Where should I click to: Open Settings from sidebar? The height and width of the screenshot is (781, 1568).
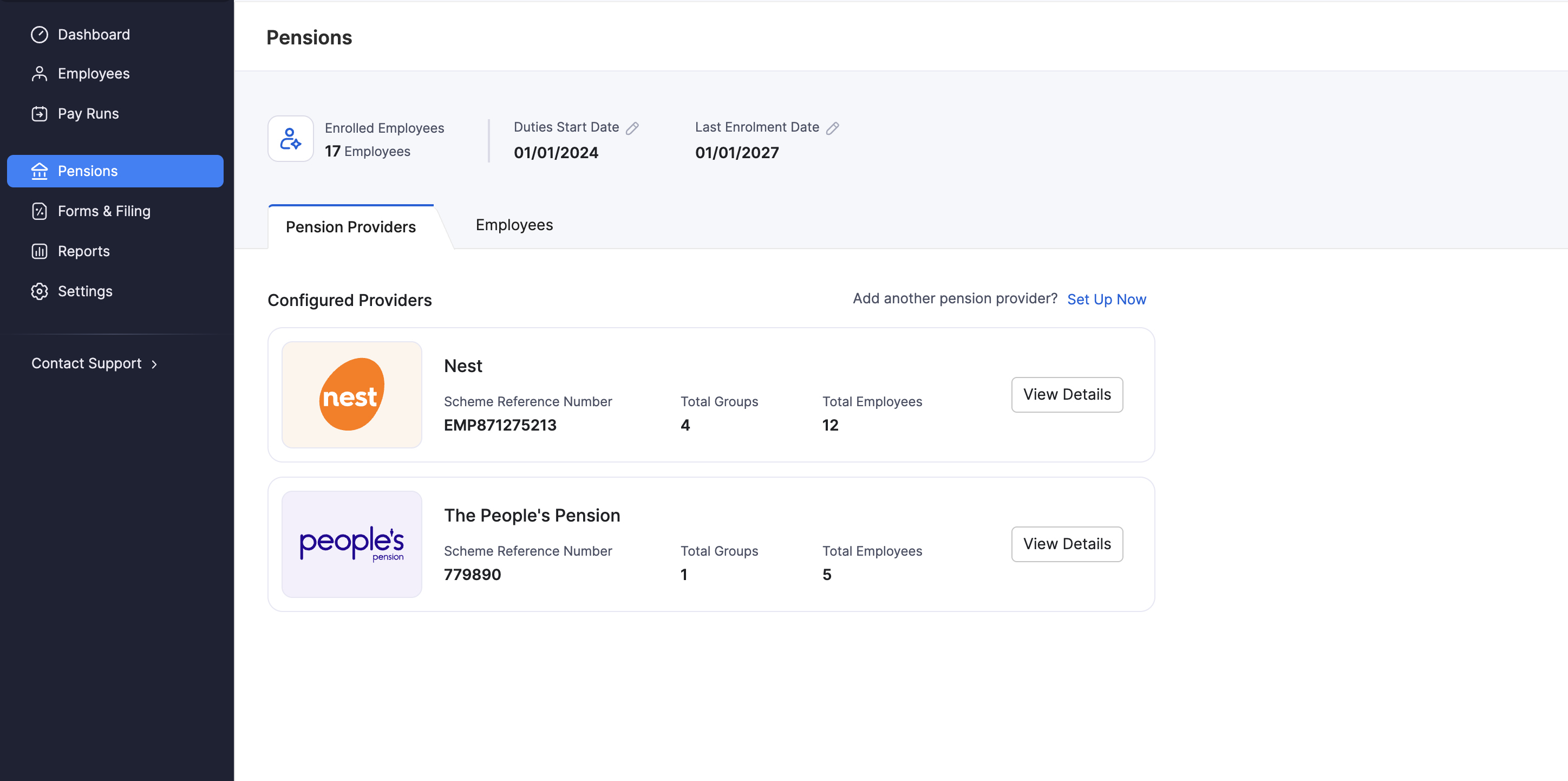tap(115, 291)
